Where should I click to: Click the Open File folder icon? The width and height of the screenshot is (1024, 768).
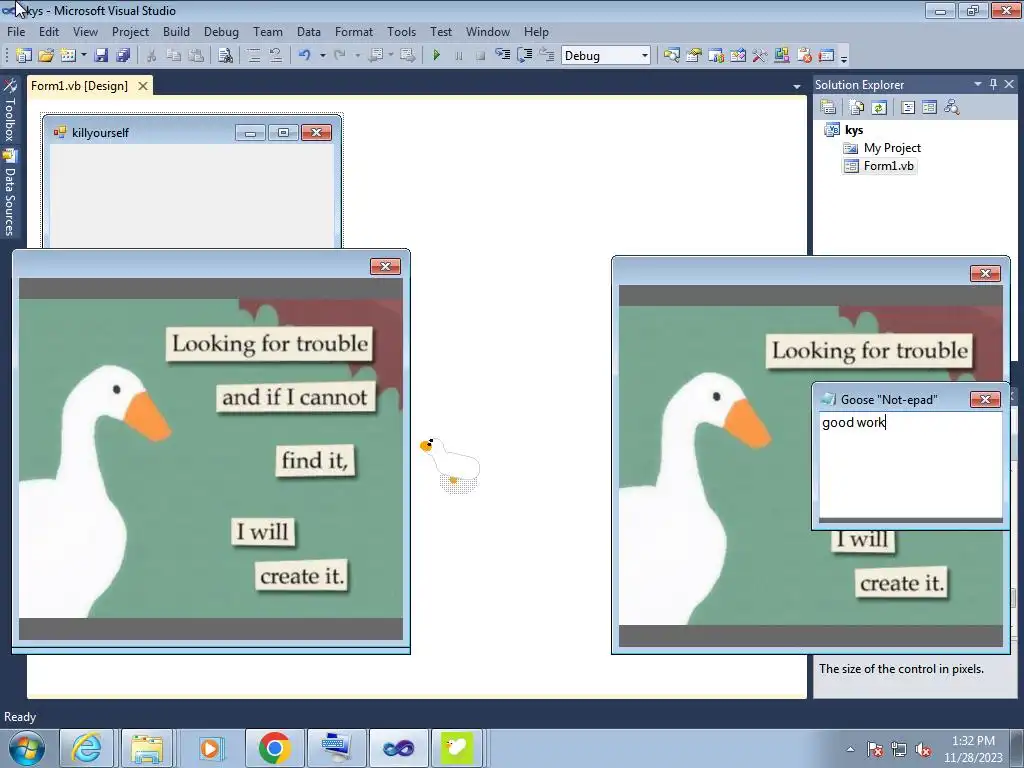[46, 56]
